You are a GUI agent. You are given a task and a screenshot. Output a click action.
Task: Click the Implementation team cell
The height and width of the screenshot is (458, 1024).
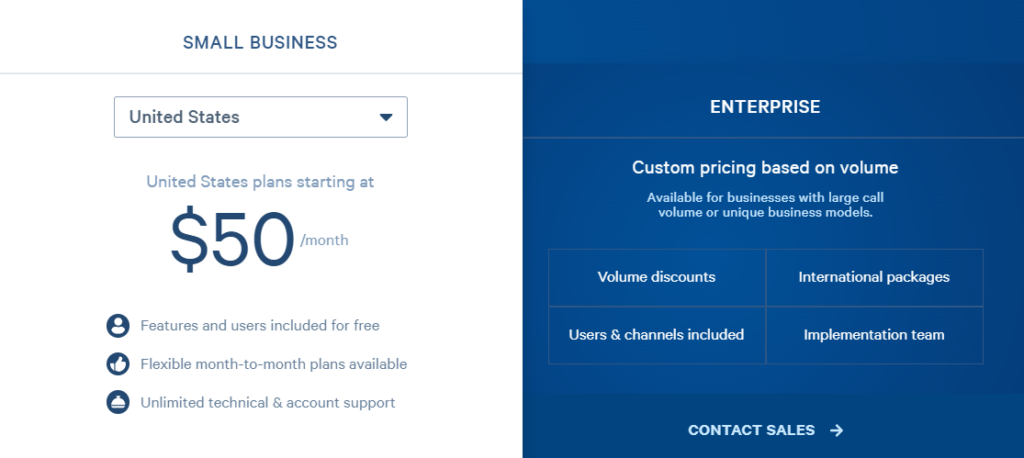click(874, 335)
